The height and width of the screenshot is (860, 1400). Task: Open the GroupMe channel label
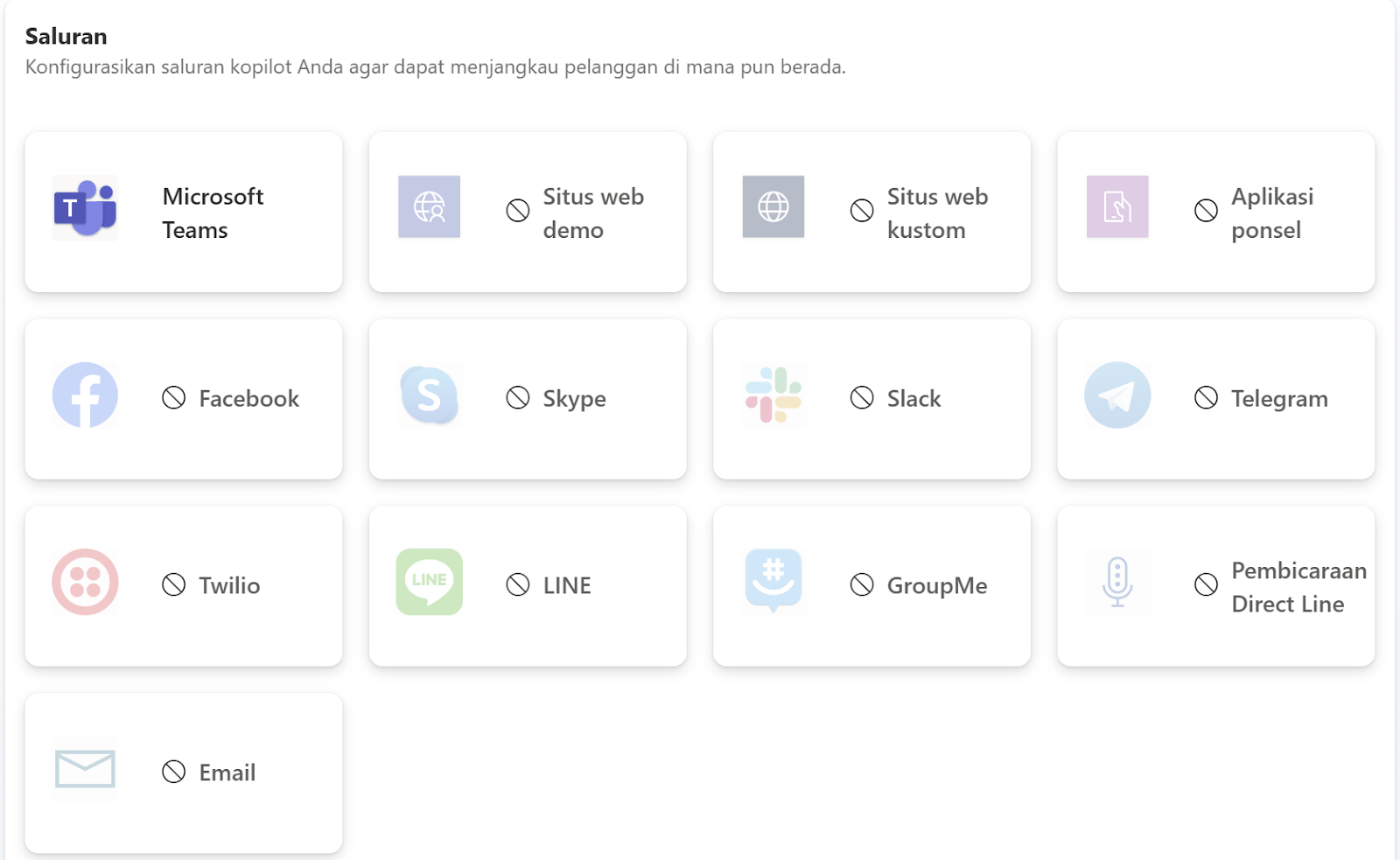pyautogui.click(x=937, y=585)
